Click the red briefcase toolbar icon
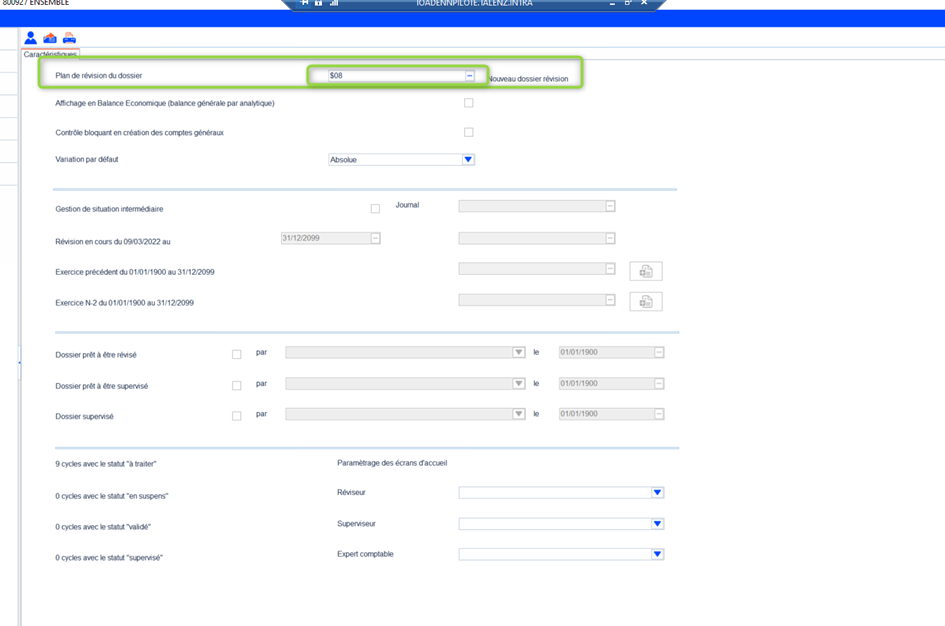This screenshot has width=945, height=626. point(50,38)
